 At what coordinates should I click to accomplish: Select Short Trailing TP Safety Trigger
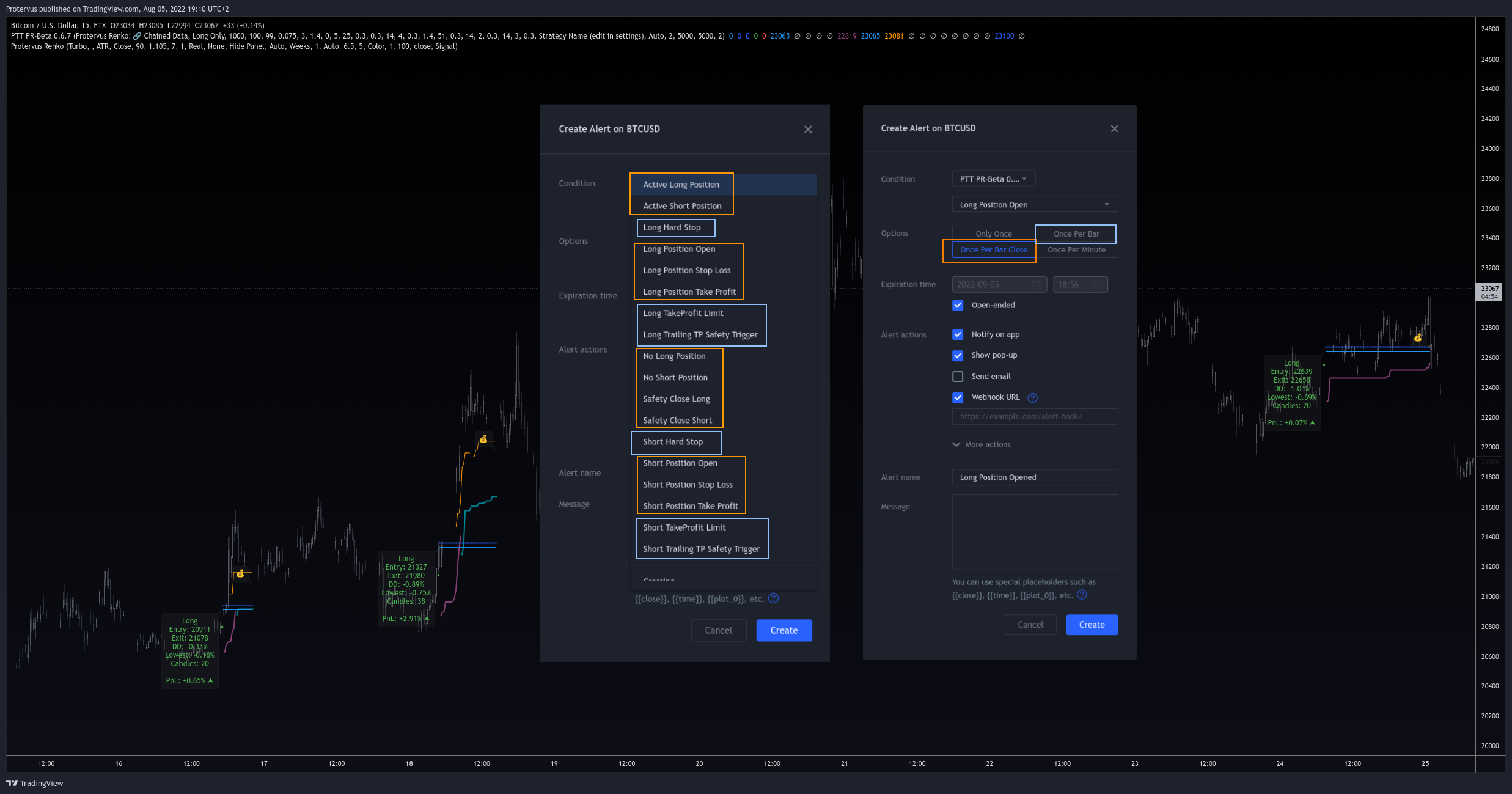pos(724,549)
